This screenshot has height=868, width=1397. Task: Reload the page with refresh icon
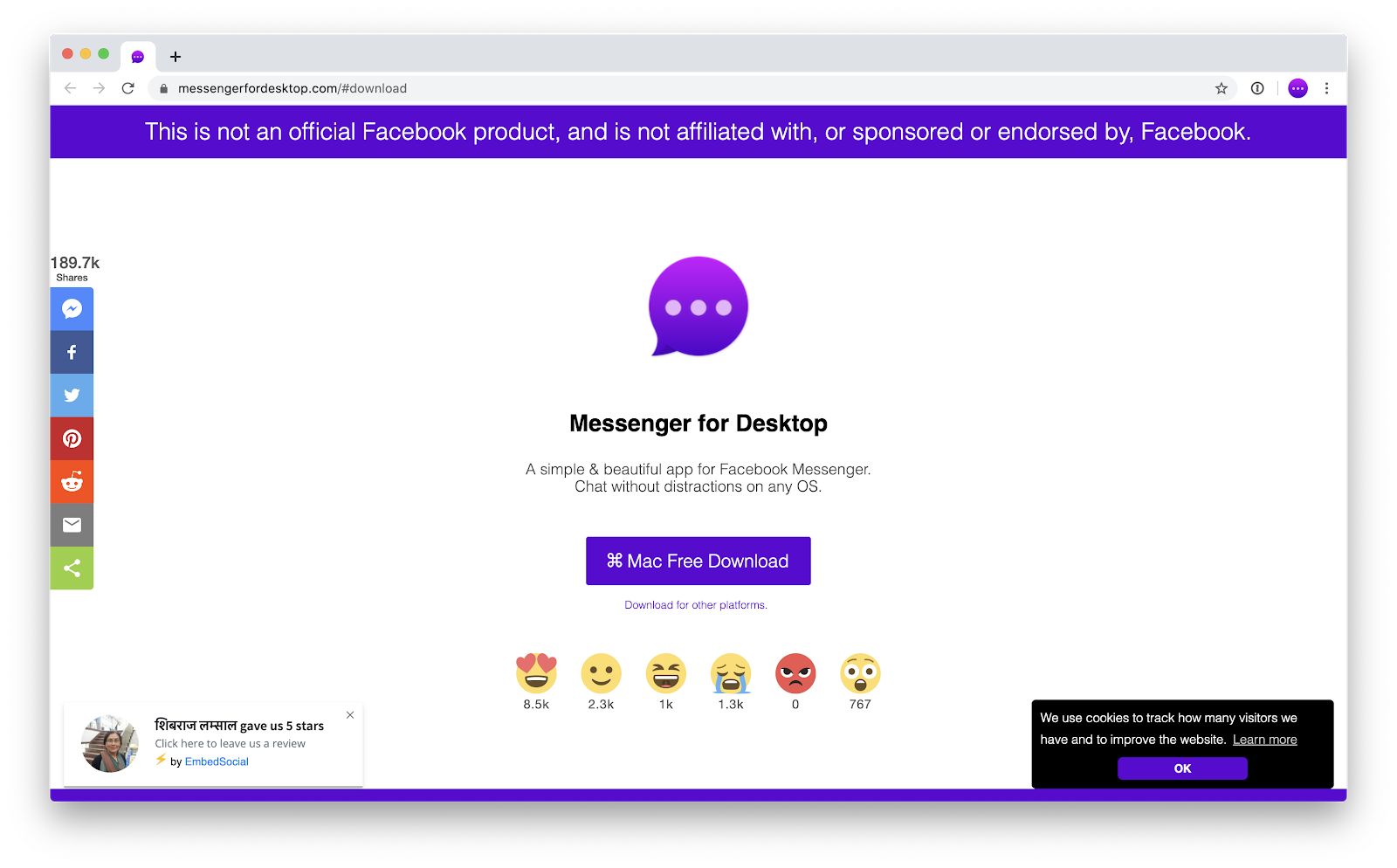[127, 88]
